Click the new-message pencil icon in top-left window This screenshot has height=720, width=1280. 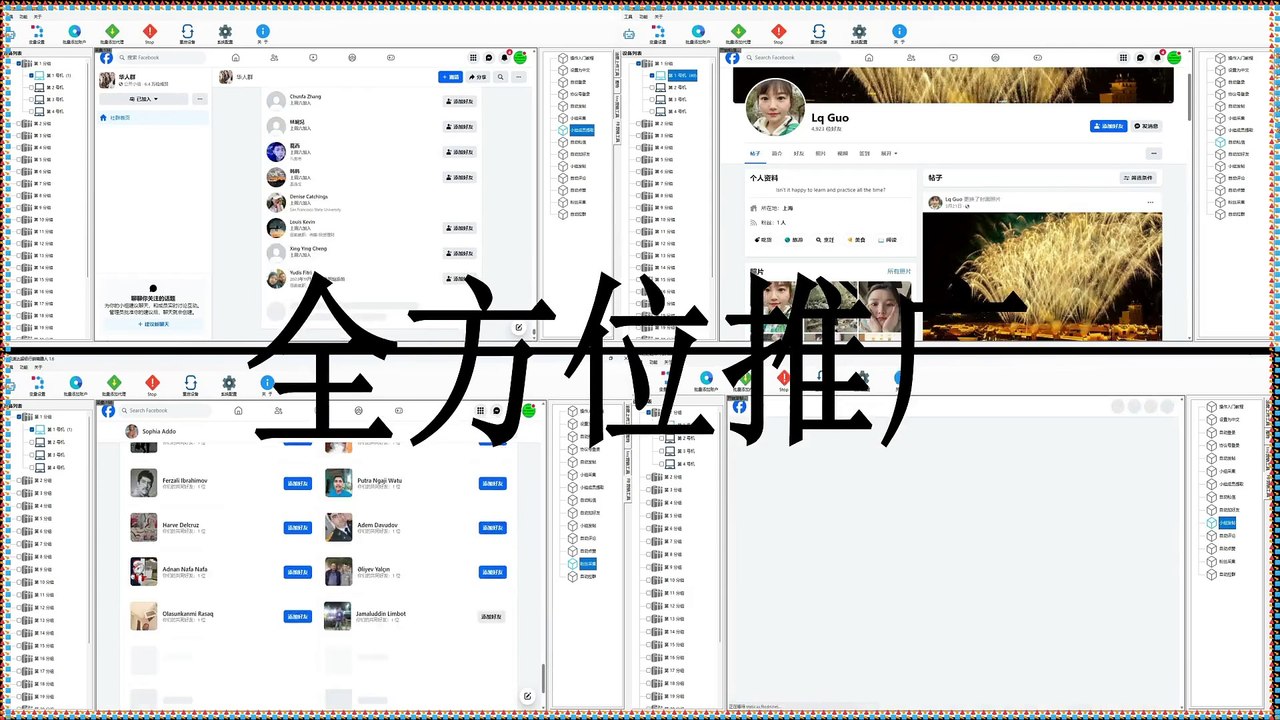pos(519,327)
